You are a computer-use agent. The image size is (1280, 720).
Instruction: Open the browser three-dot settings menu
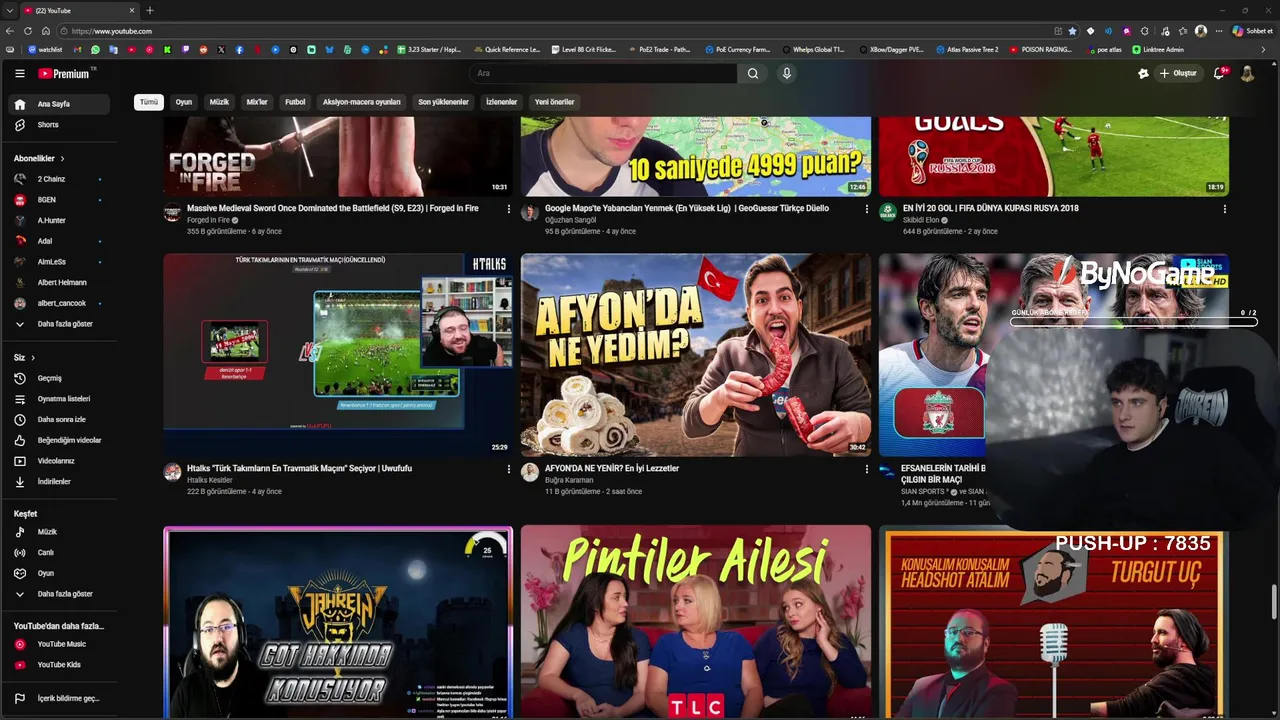[x=1218, y=31]
